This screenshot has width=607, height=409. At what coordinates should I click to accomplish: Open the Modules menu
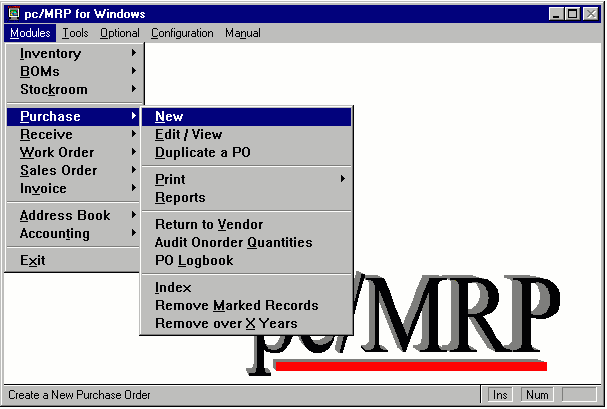pyautogui.click(x=30, y=33)
